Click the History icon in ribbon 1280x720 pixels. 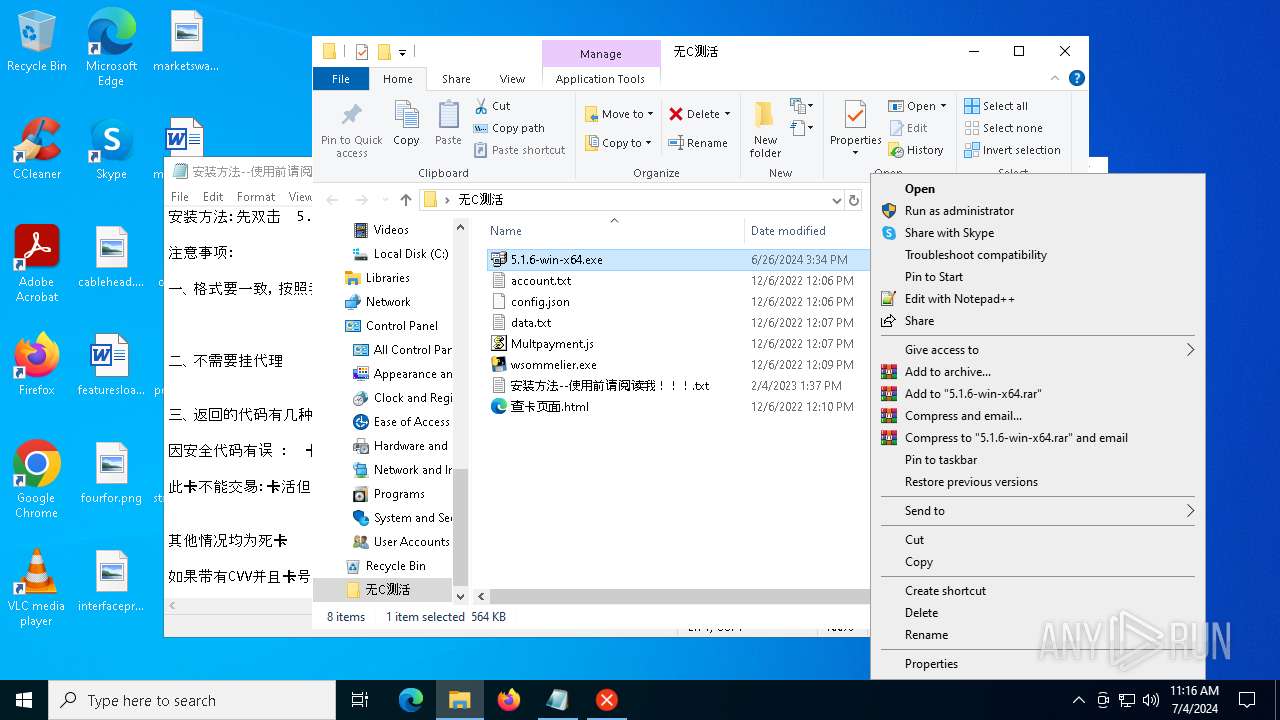(896, 150)
